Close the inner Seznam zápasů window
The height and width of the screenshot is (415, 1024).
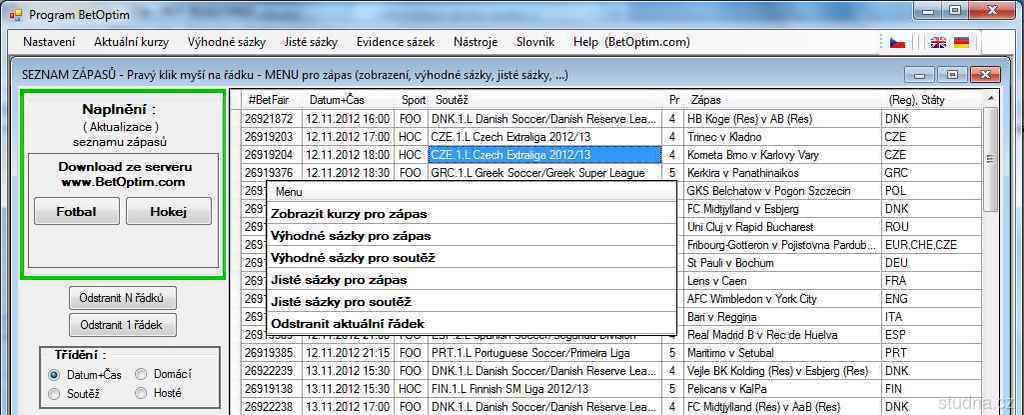tap(983, 75)
